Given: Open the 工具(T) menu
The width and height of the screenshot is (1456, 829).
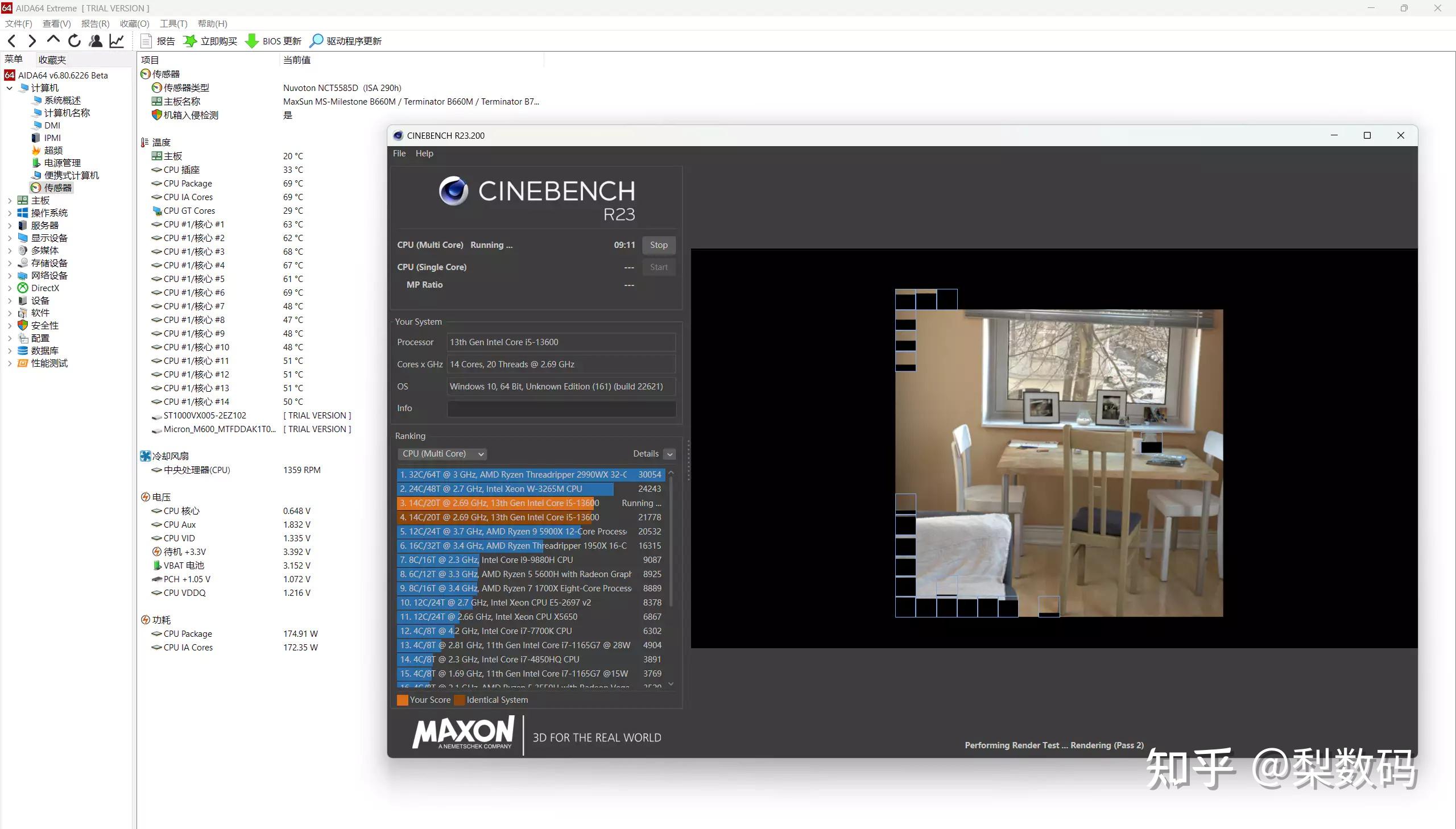Looking at the screenshot, I should (173, 23).
